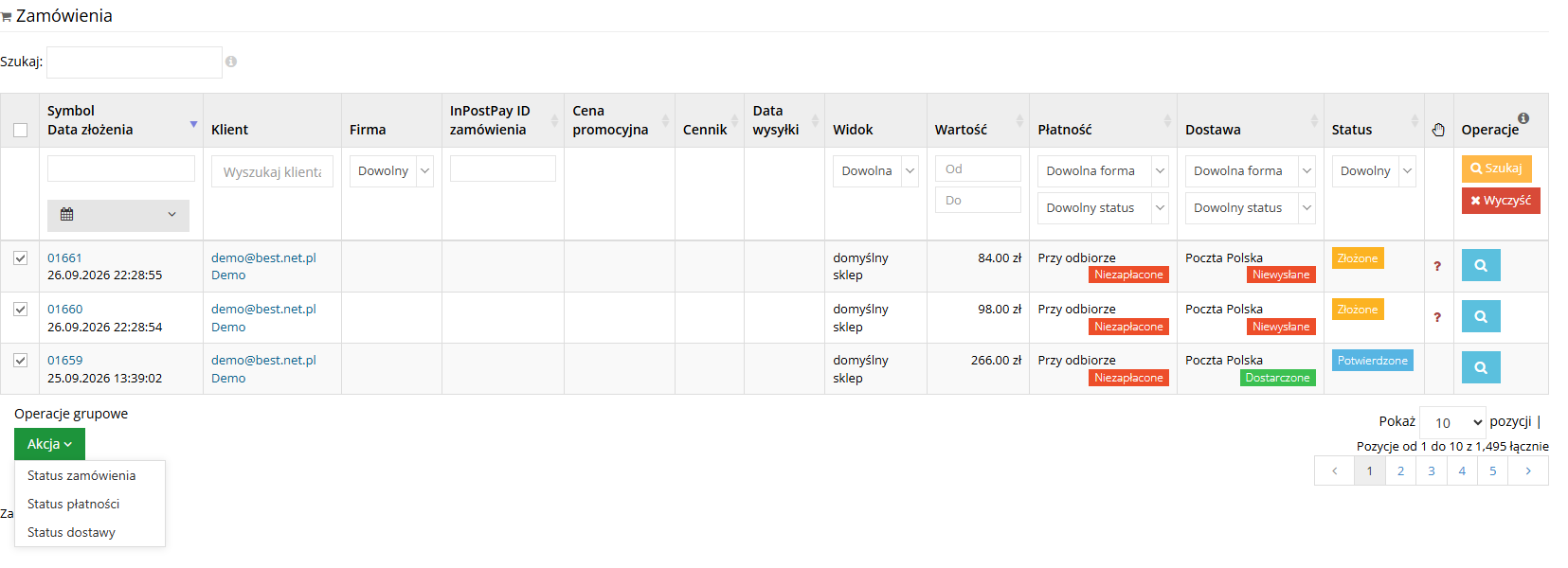This screenshot has width=1568, height=568.
Task: Sort by Symbol Data złożenia arrow
Action: pos(193,124)
